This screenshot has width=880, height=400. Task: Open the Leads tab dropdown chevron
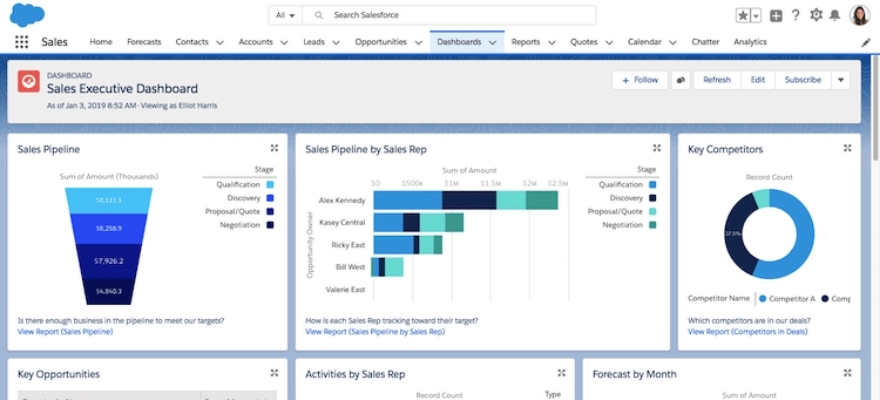[x=336, y=43]
